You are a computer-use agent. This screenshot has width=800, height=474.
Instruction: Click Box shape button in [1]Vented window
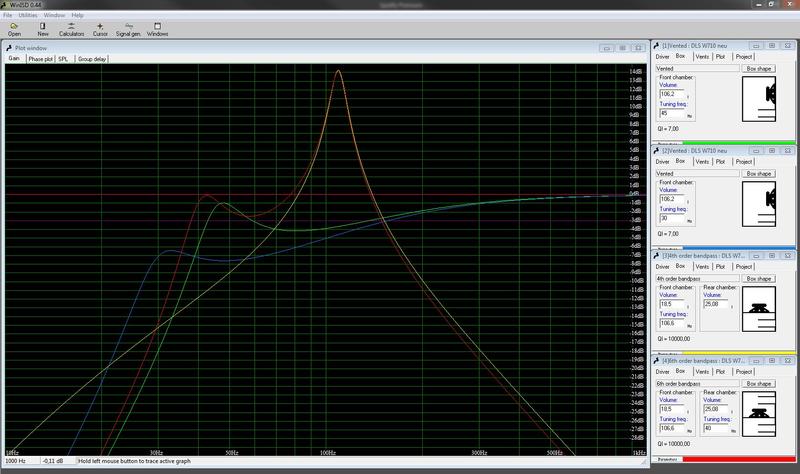(x=759, y=68)
